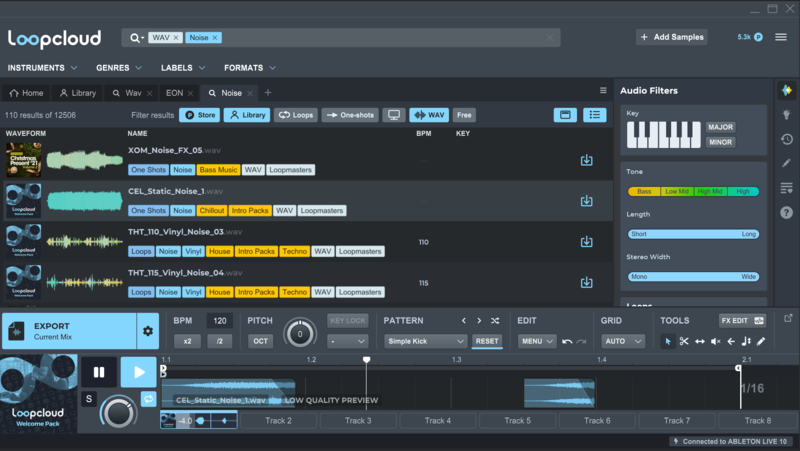Enable the Free results filter
The width and height of the screenshot is (800, 451).
coord(464,115)
